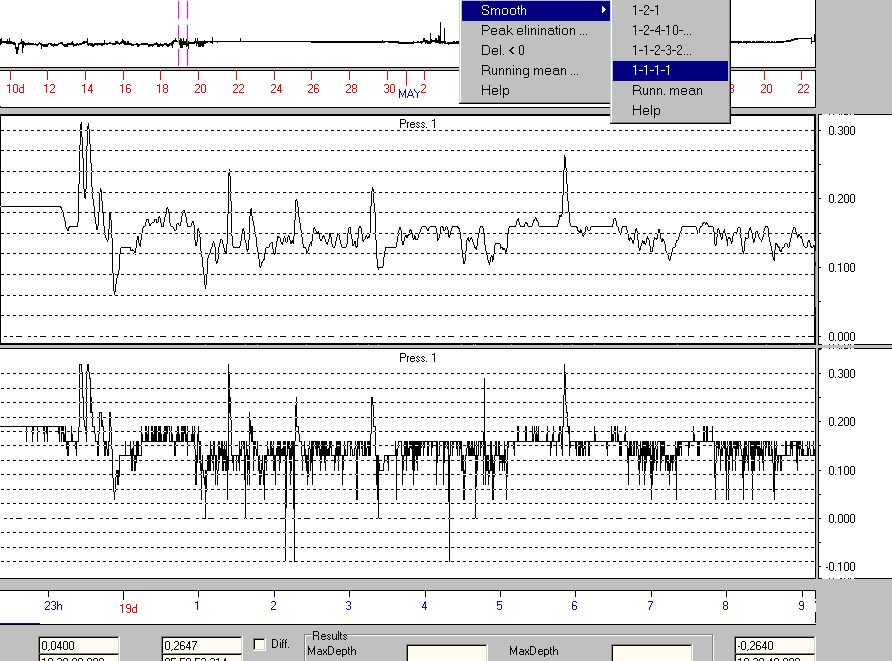The height and width of the screenshot is (661, 892).
Task: Choose Del. < 0 menu option
Action: point(503,50)
